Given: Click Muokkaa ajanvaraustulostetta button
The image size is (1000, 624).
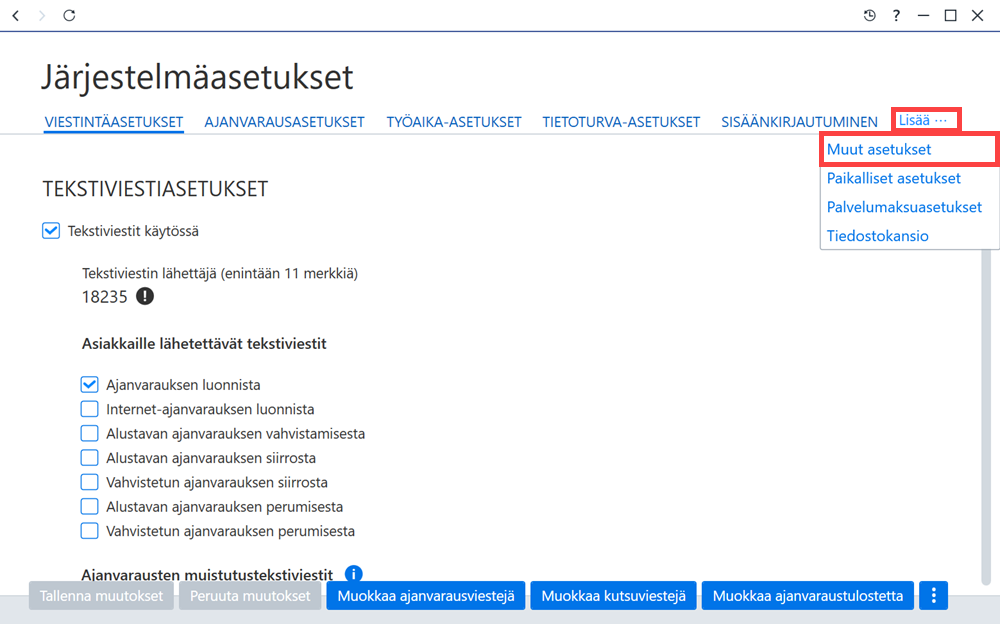Looking at the screenshot, I should click(807, 596).
